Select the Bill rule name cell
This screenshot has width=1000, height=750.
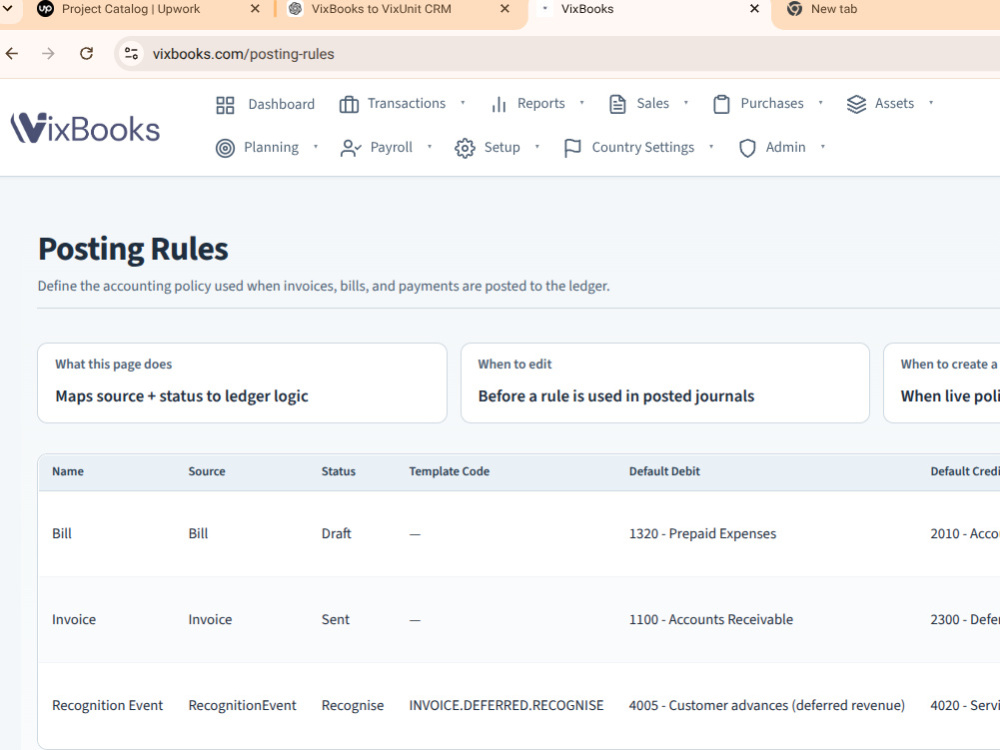pos(62,533)
